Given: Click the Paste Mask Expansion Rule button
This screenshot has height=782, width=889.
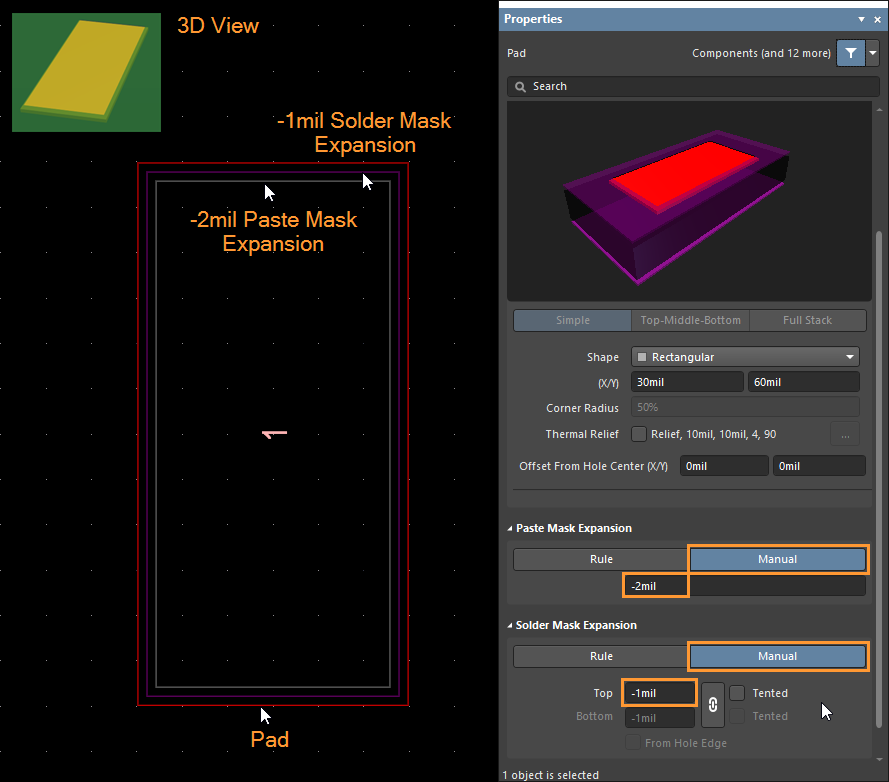Looking at the screenshot, I should click(x=601, y=559).
